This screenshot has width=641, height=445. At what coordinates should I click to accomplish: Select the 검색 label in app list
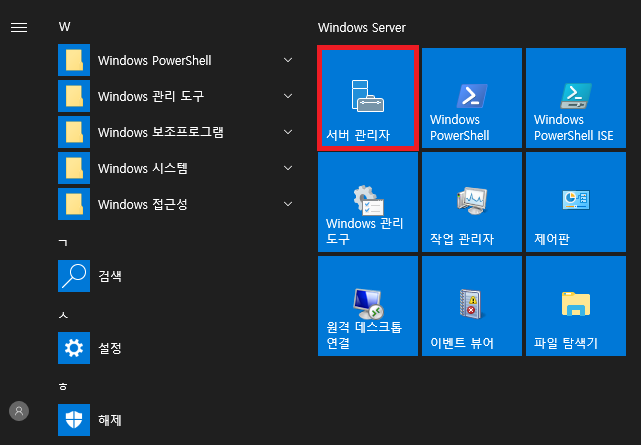tap(110, 276)
